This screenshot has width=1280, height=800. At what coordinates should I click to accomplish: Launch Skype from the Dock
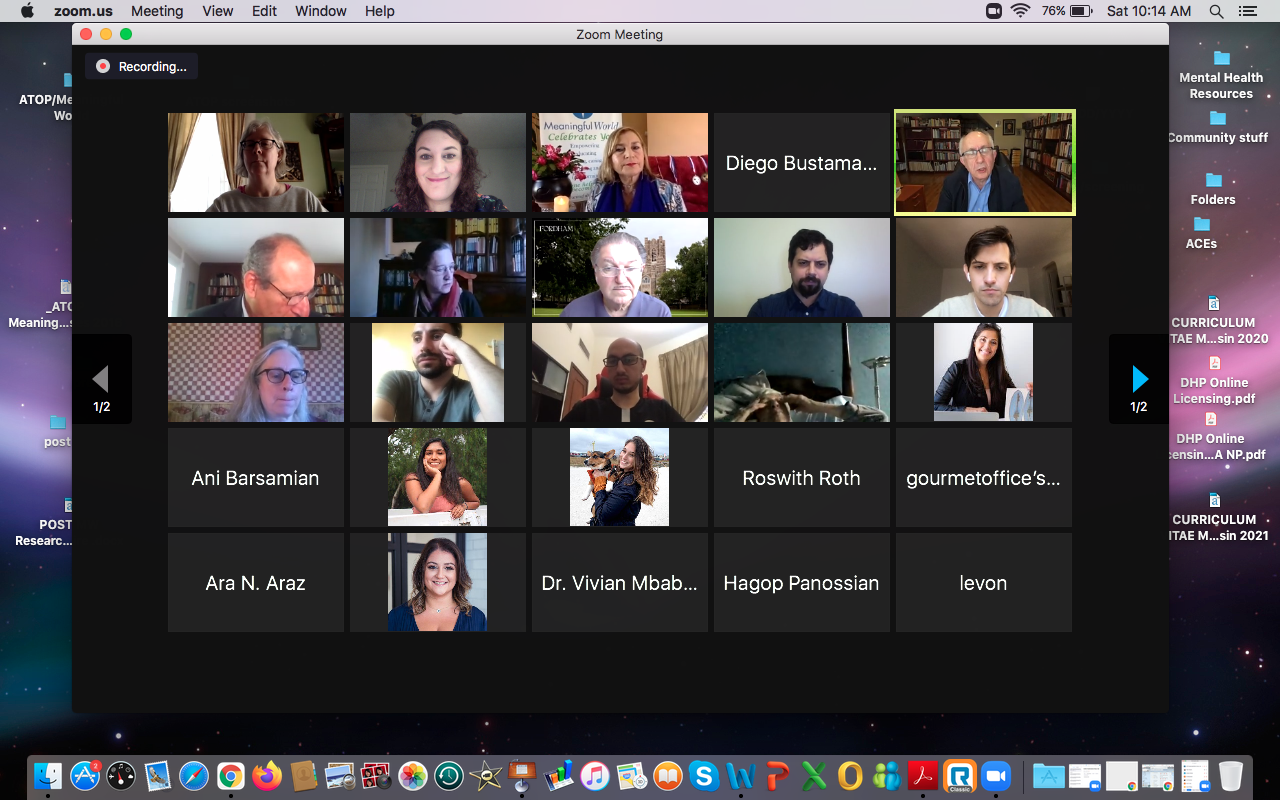pyautogui.click(x=704, y=775)
